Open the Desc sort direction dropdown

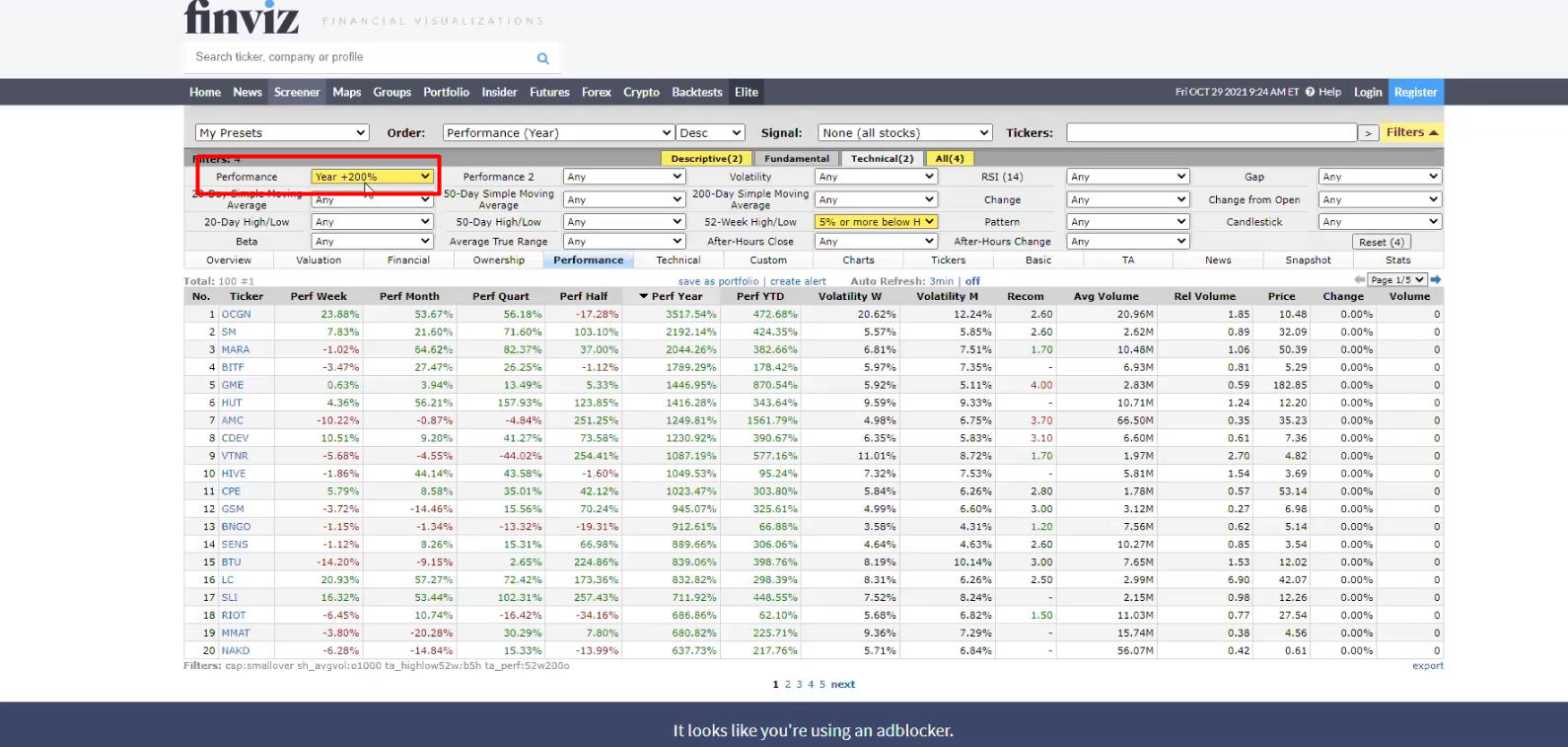pyautogui.click(x=710, y=133)
